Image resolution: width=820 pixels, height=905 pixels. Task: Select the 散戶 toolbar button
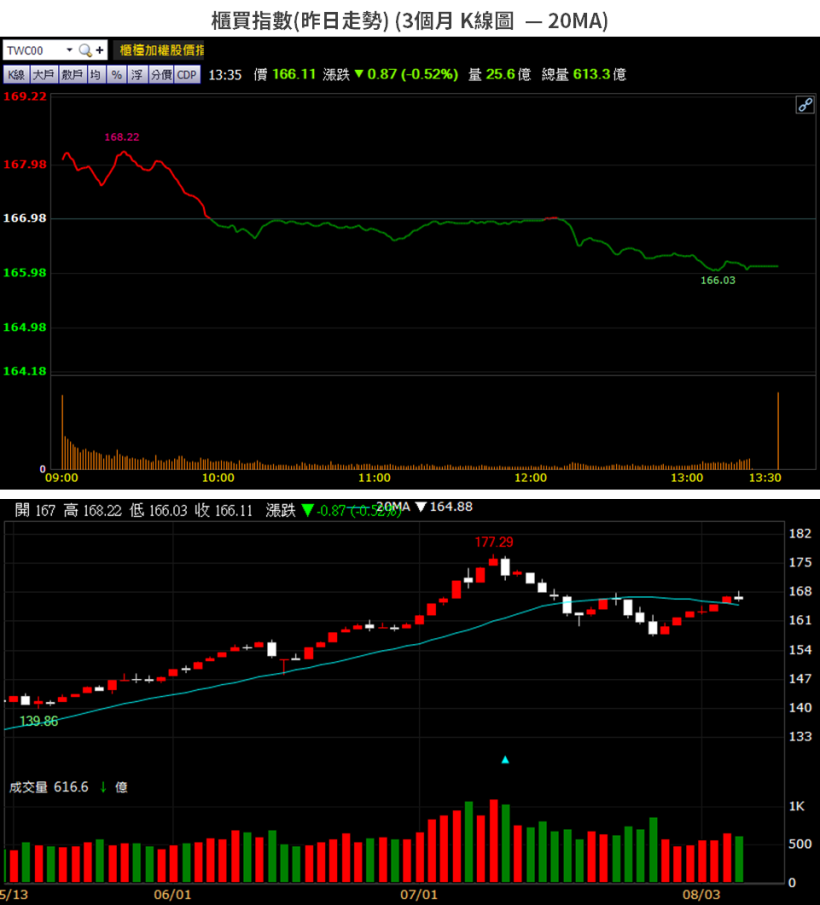point(73,75)
